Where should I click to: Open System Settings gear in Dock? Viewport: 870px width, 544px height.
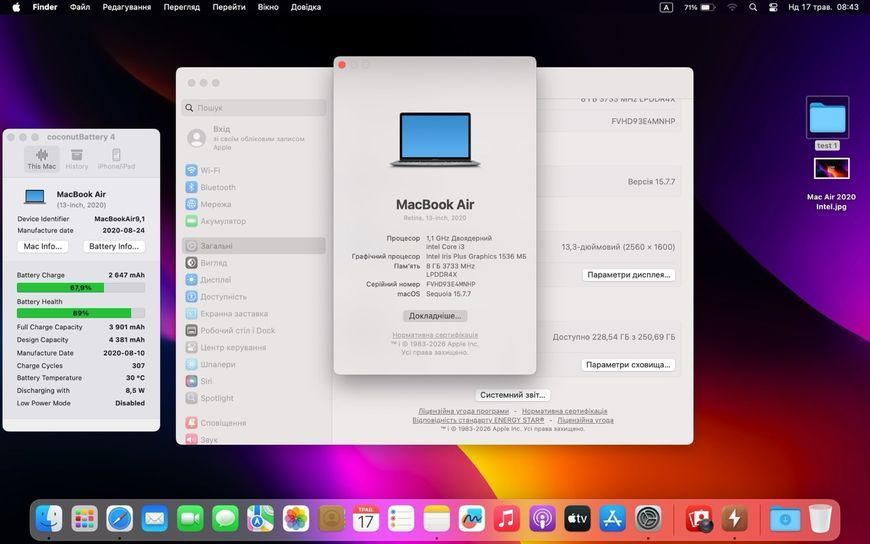tap(648, 519)
